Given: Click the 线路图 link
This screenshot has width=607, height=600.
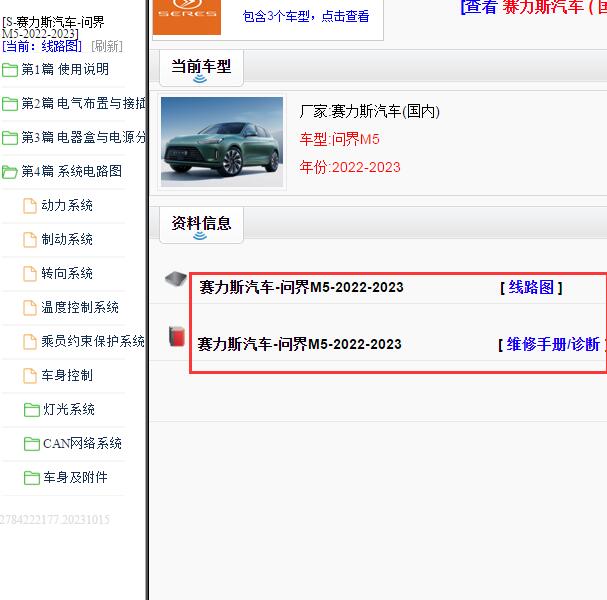Looking at the screenshot, I should point(531,288).
